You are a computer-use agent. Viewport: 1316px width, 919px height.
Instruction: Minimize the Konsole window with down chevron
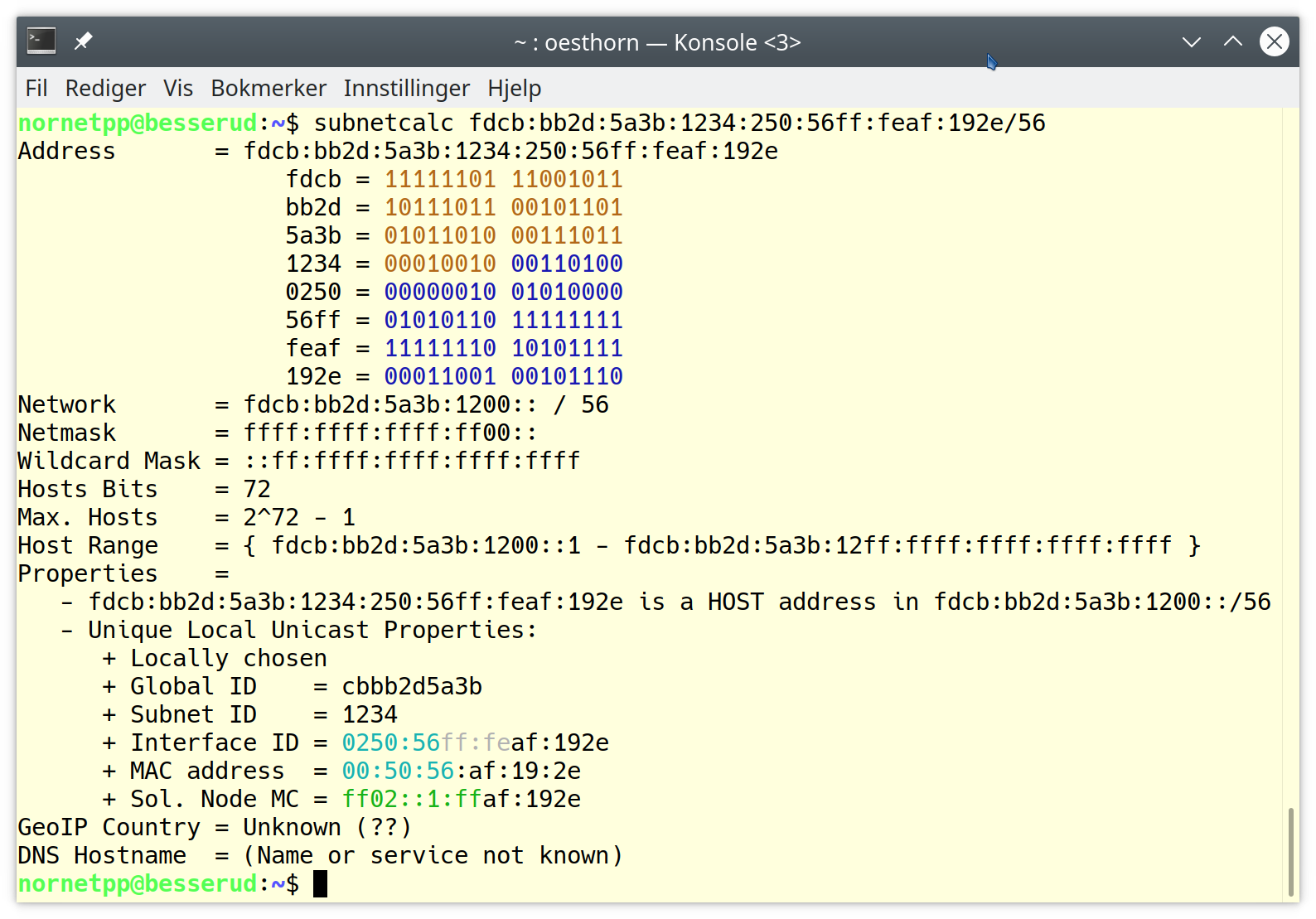pos(1192,41)
